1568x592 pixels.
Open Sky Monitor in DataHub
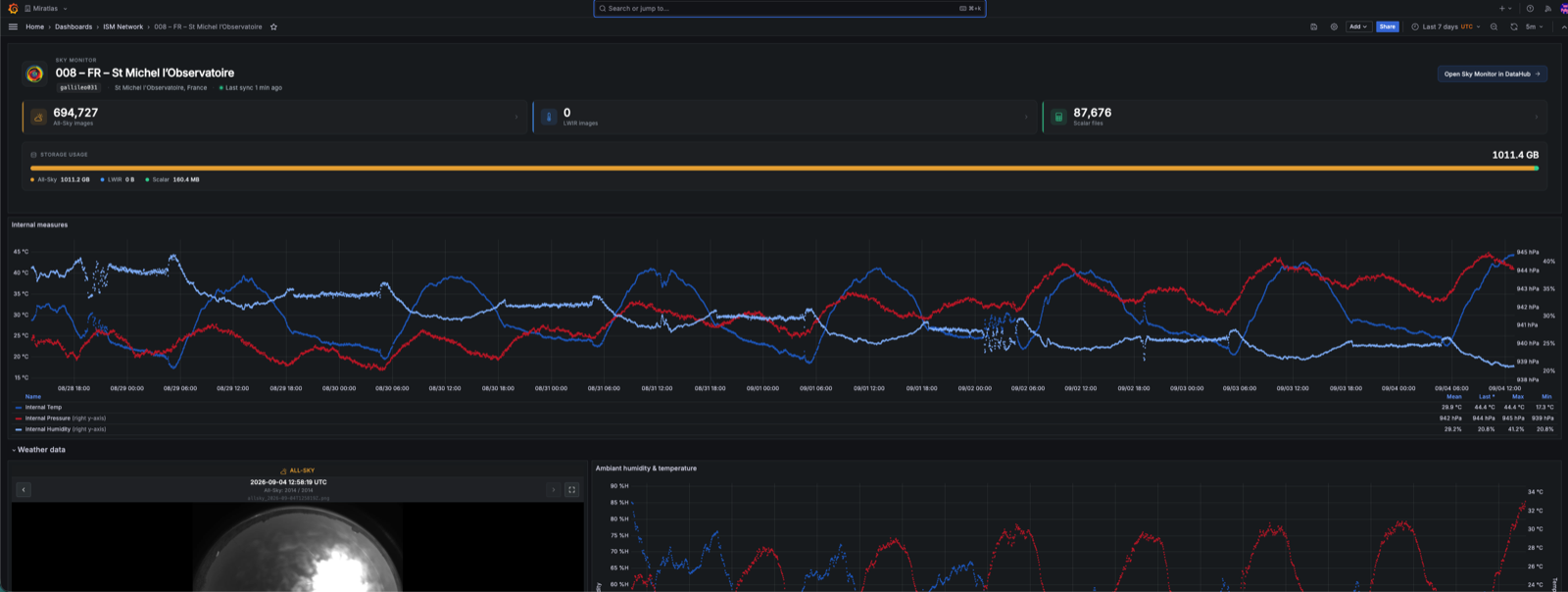(1493, 74)
